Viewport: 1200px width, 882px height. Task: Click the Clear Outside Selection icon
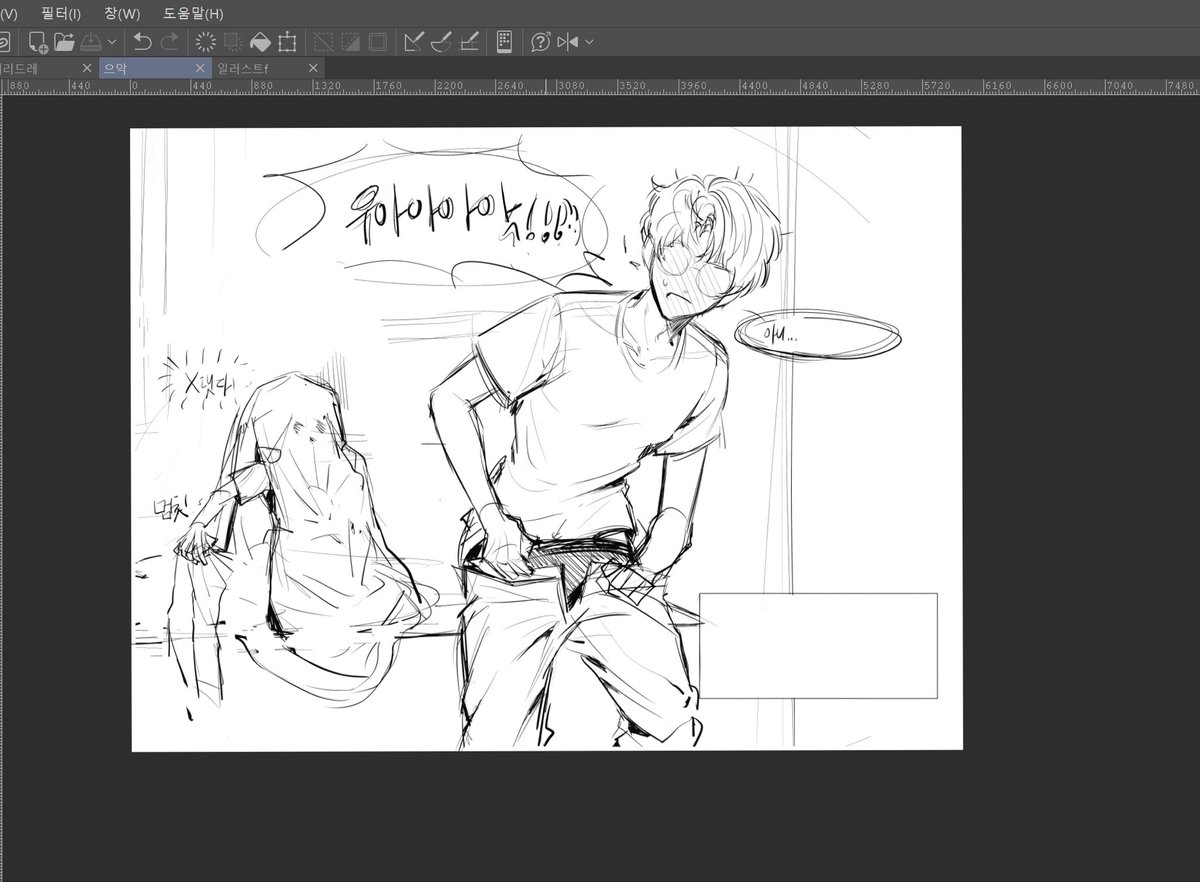pos(233,42)
